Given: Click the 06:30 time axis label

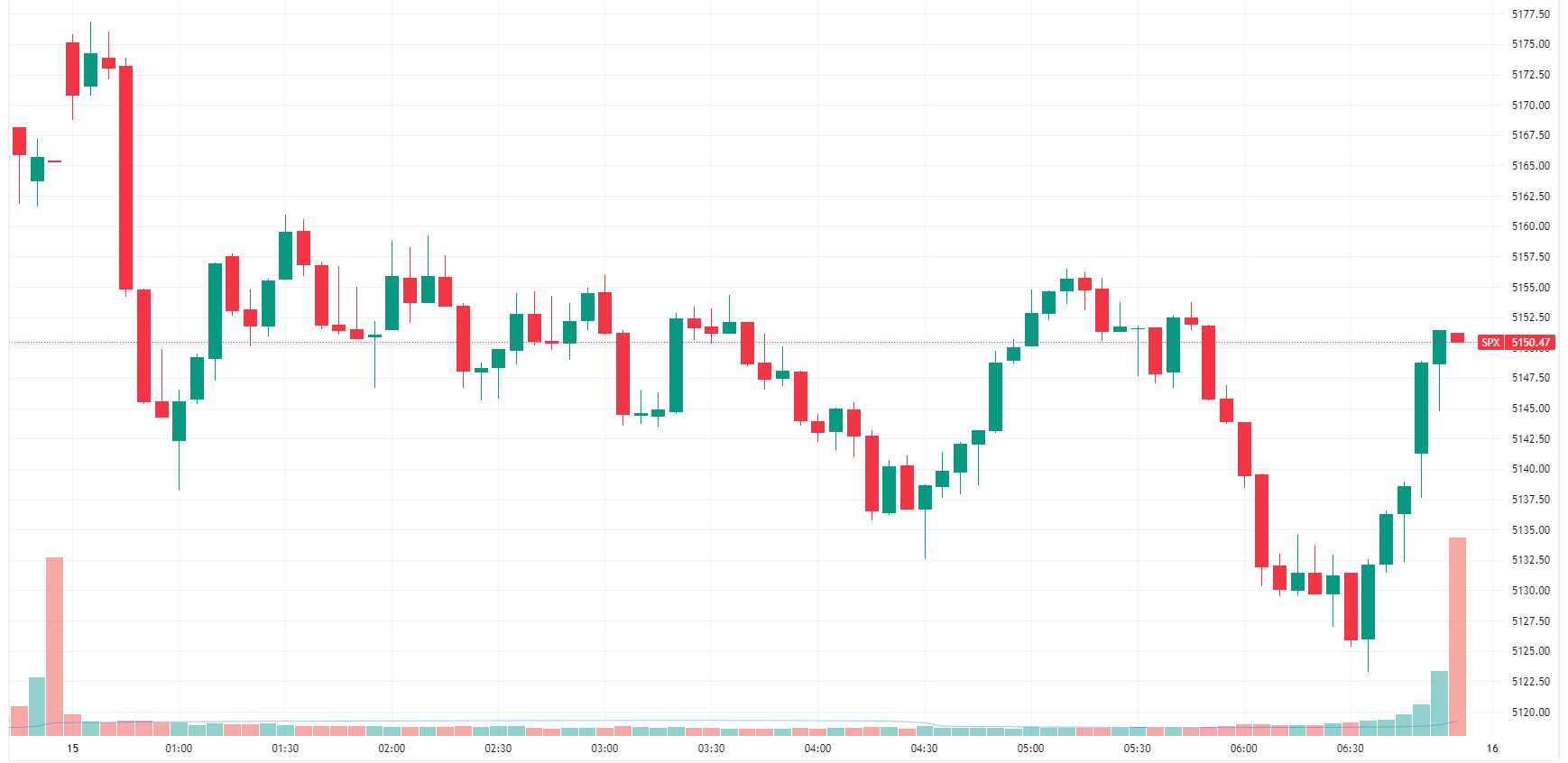Looking at the screenshot, I should click(1350, 749).
